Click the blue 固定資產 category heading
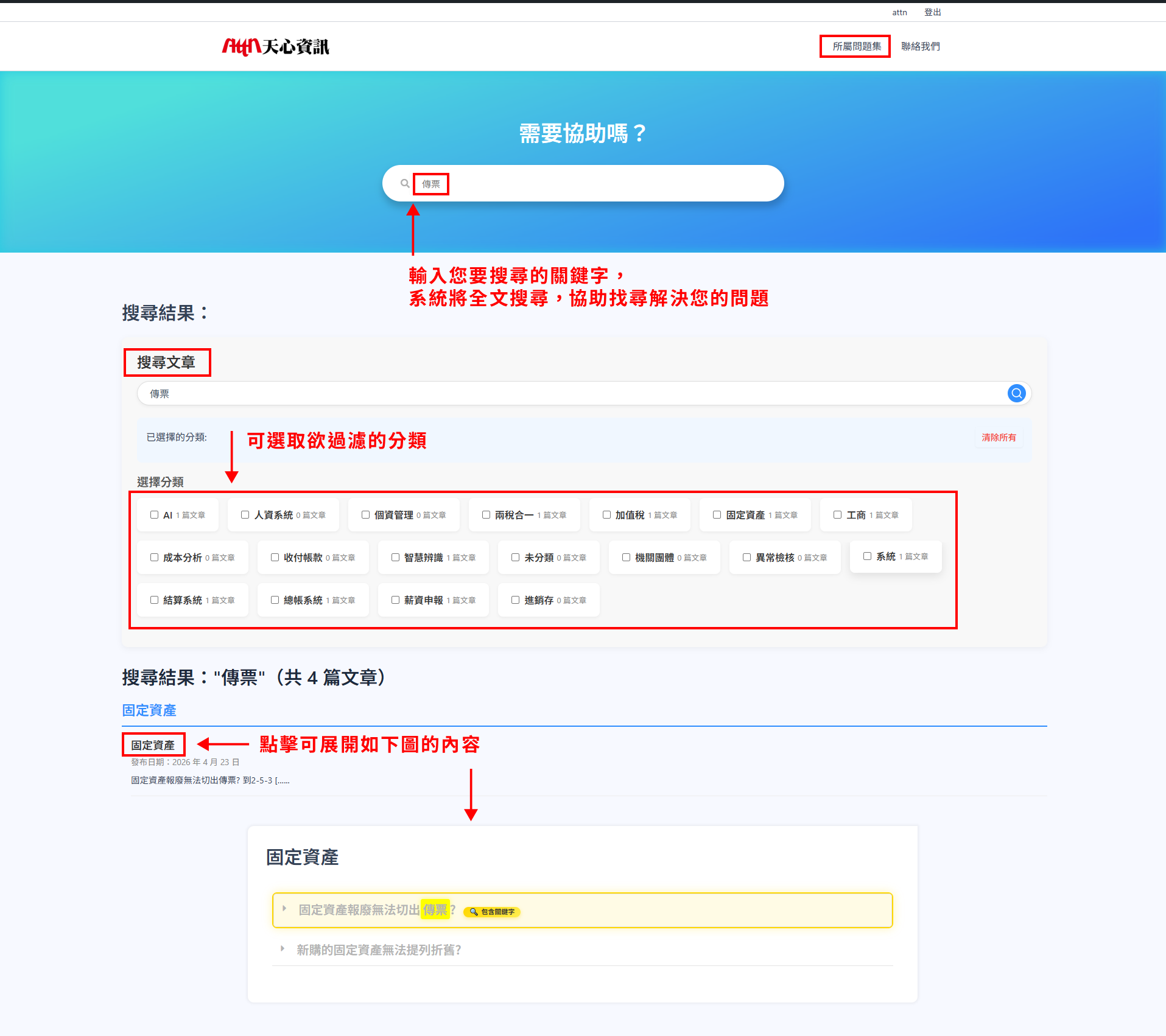 click(x=149, y=710)
